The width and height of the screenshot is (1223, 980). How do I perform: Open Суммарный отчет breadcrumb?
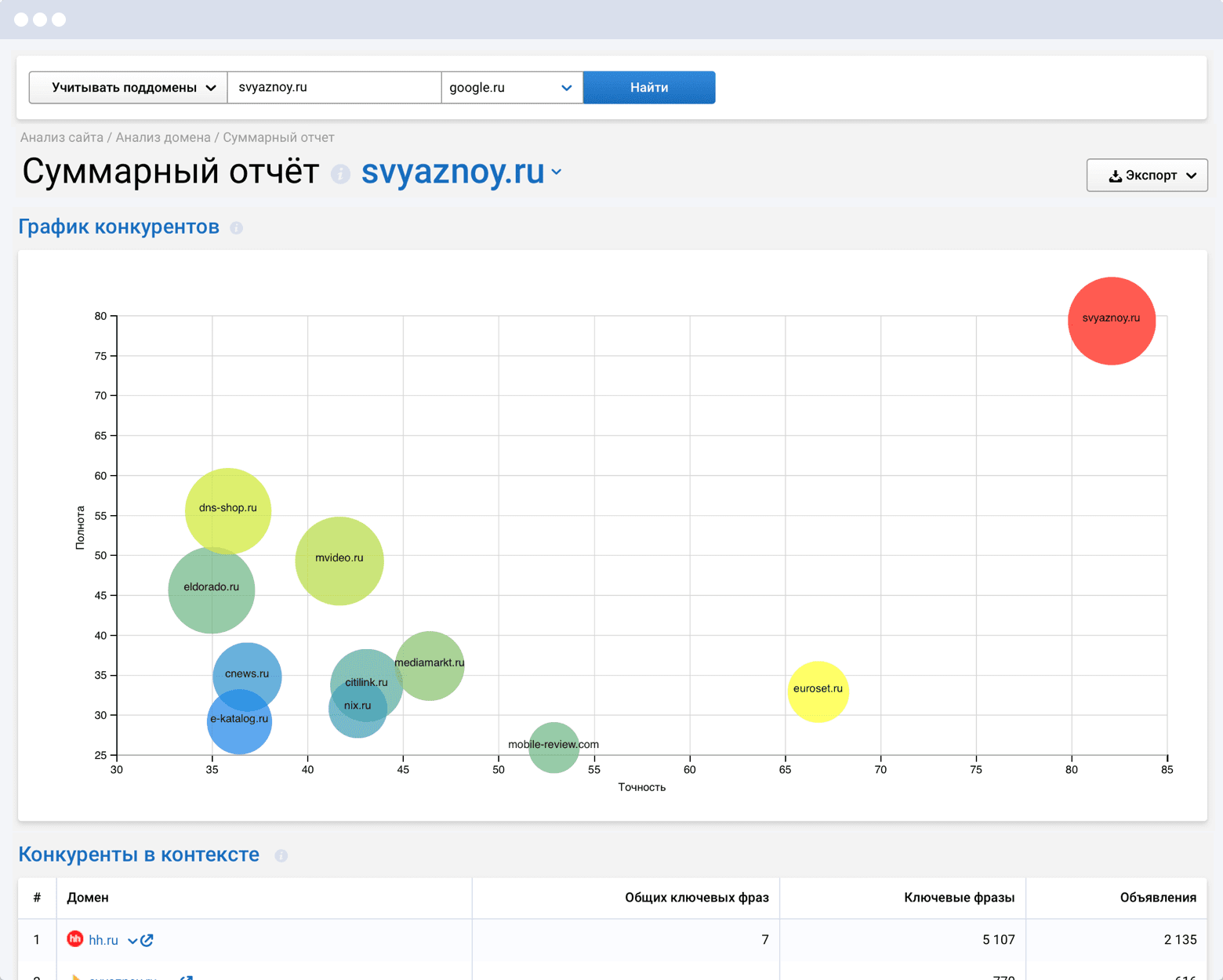278,137
